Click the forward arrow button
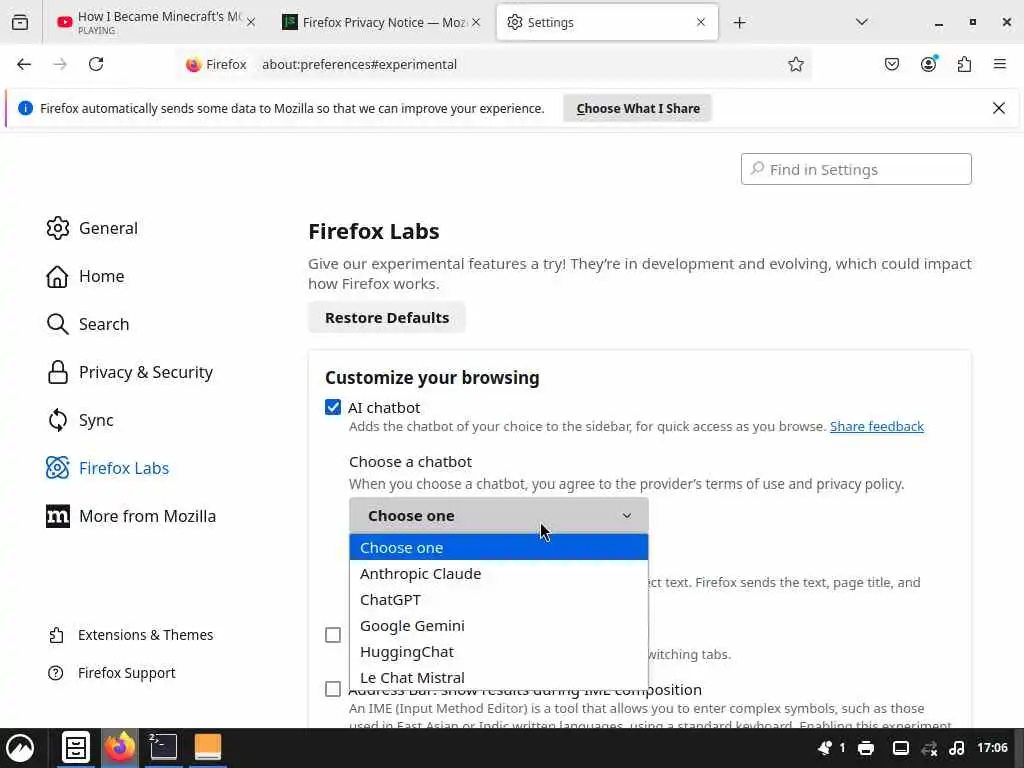The image size is (1024, 768). click(x=60, y=64)
